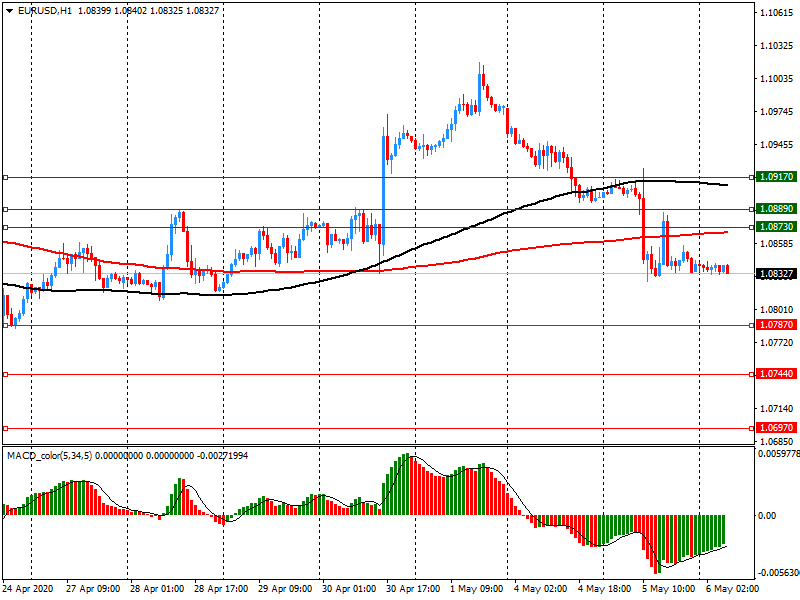Click the left handle of the 1.06970 line

coord(6,429)
